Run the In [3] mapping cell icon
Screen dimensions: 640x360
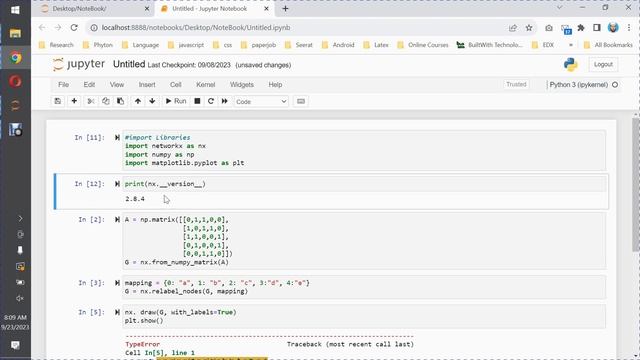(x=117, y=283)
